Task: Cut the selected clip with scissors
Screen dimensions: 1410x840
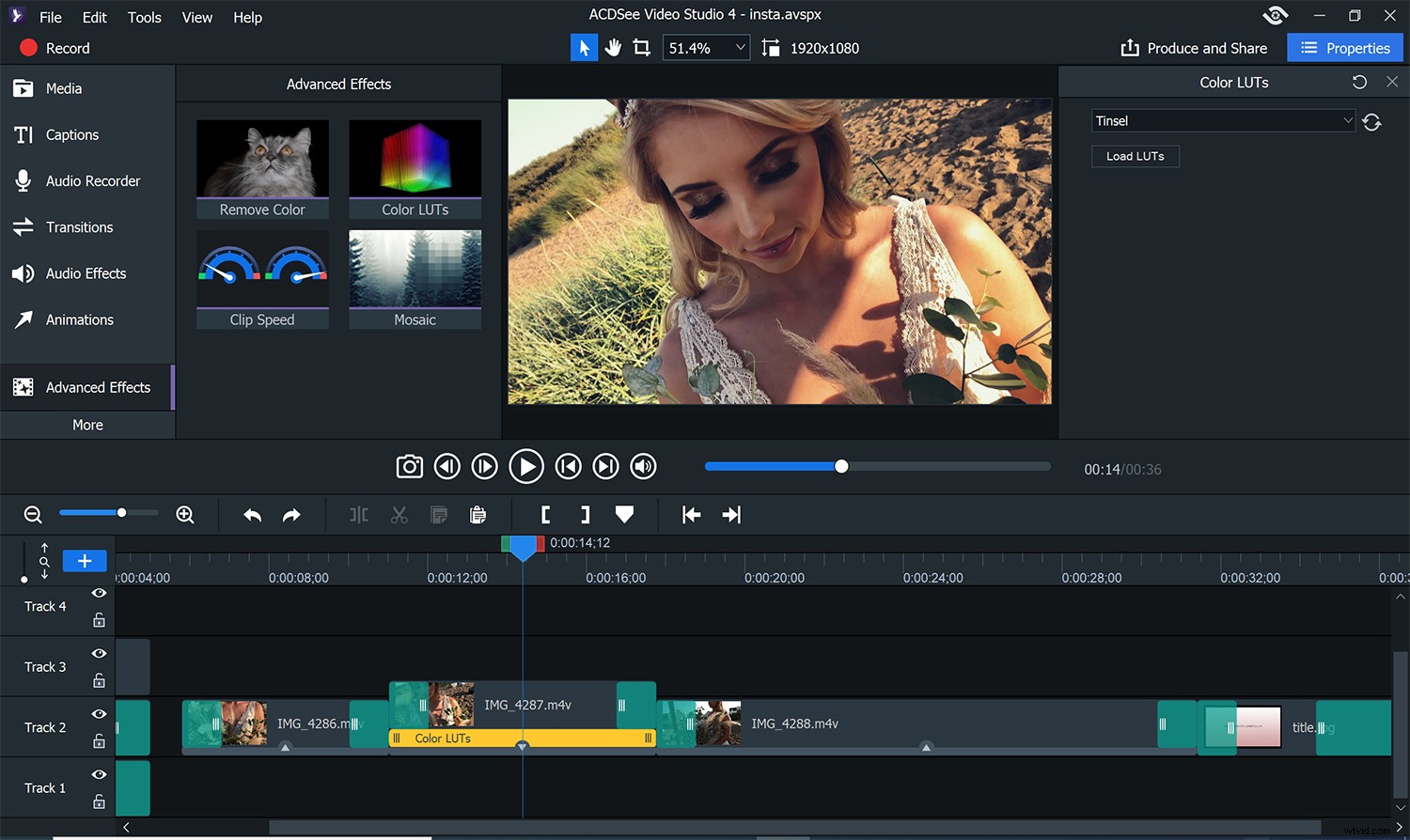Action: 399,515
